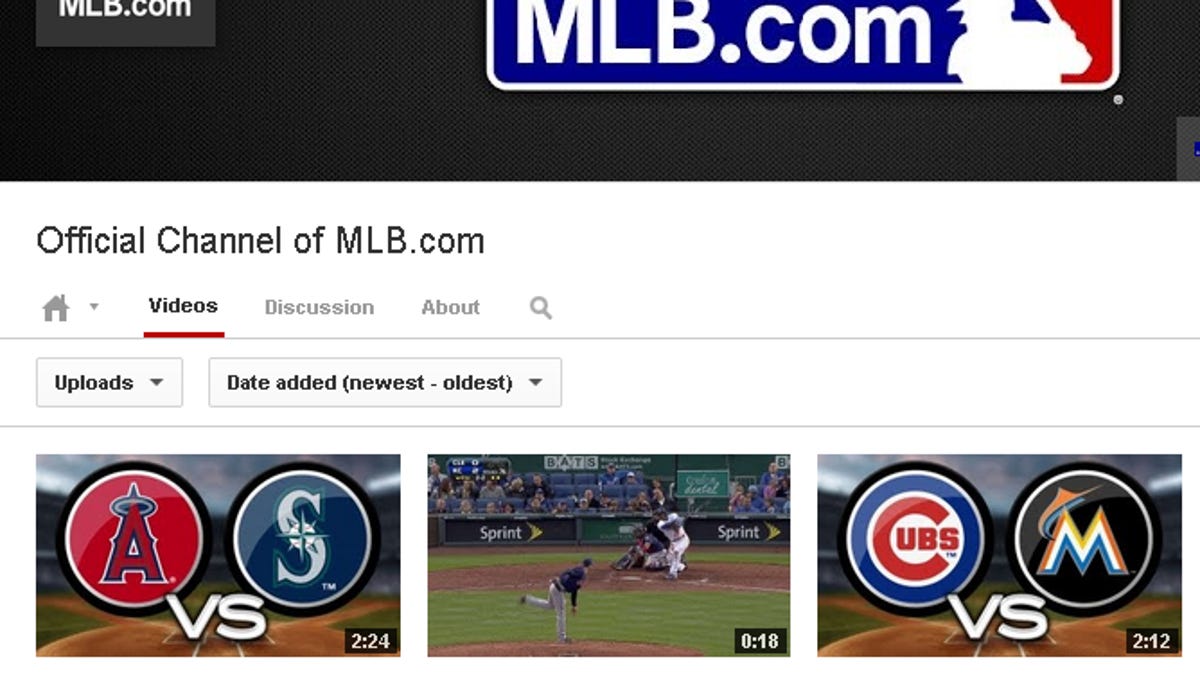The width and height of the screenshot is (1200, 675).
Task: Click the home icon in channel navigation
Action: coord(56,308)
